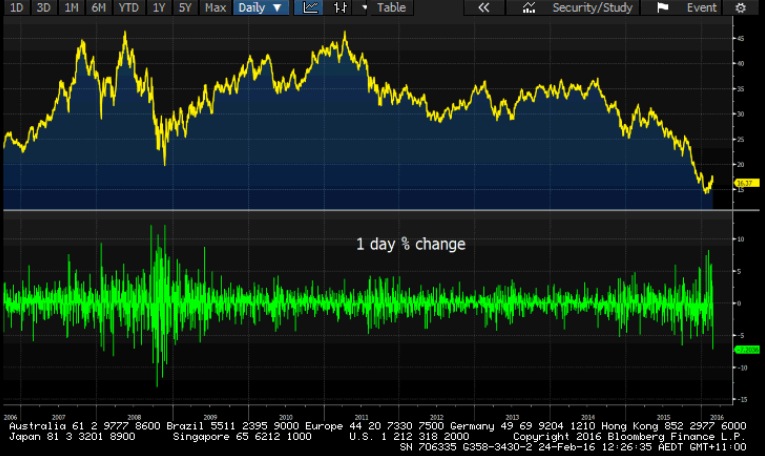Pick the 1M range selector
This screenshot has width=765, height=456.
click(71, 8)
